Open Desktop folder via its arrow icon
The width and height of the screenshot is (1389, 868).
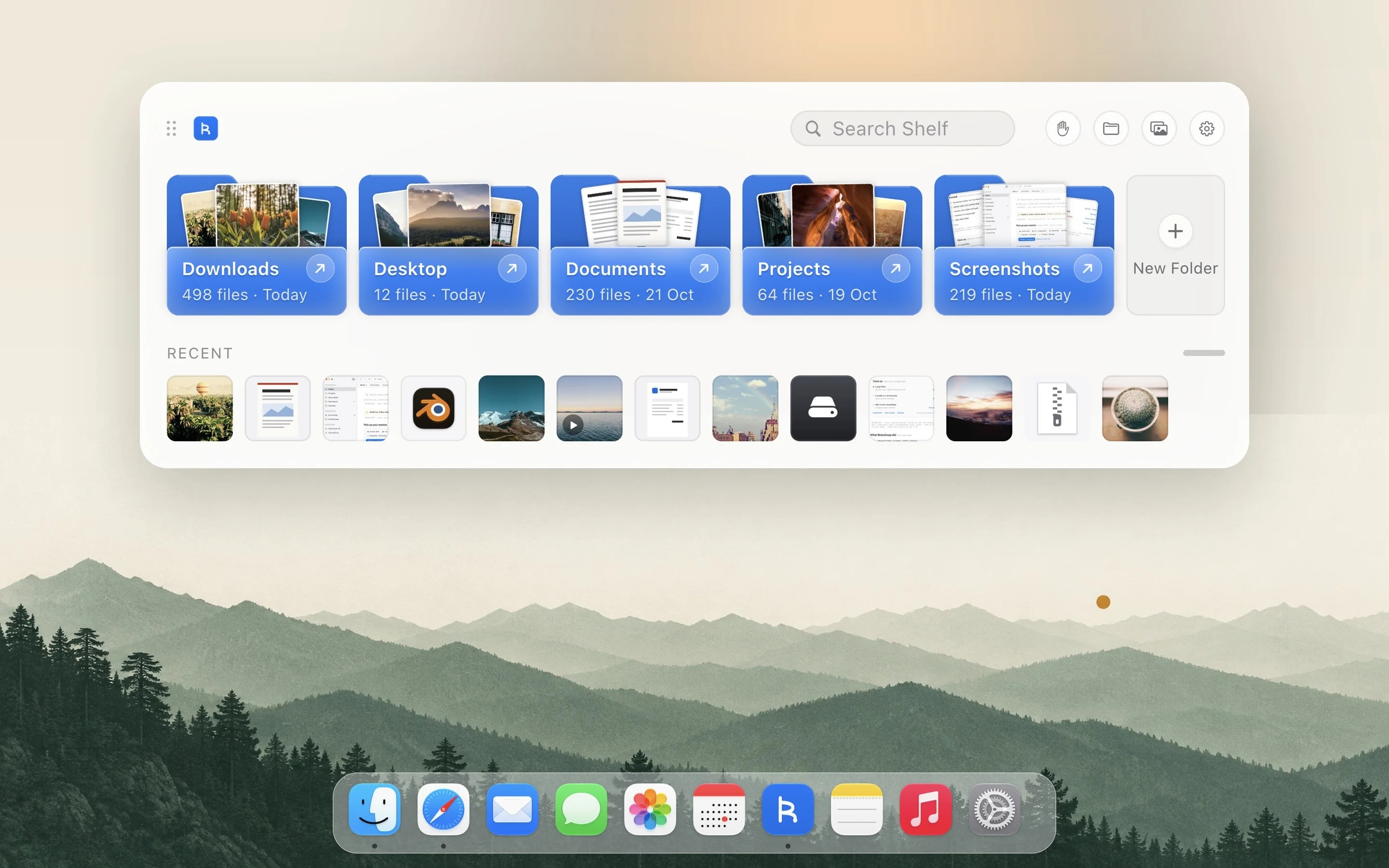(512, 268)
